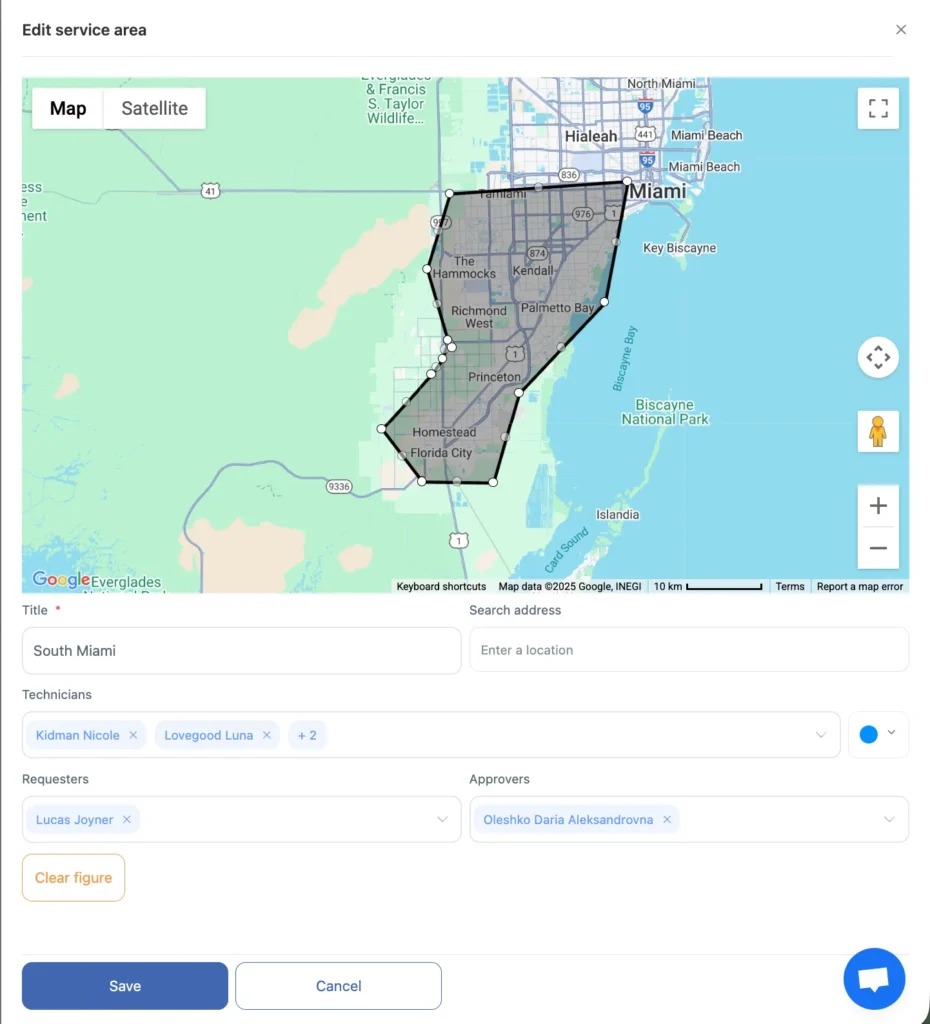
Task: Open the chat support bubble
Action: click(x=874, y=978)
